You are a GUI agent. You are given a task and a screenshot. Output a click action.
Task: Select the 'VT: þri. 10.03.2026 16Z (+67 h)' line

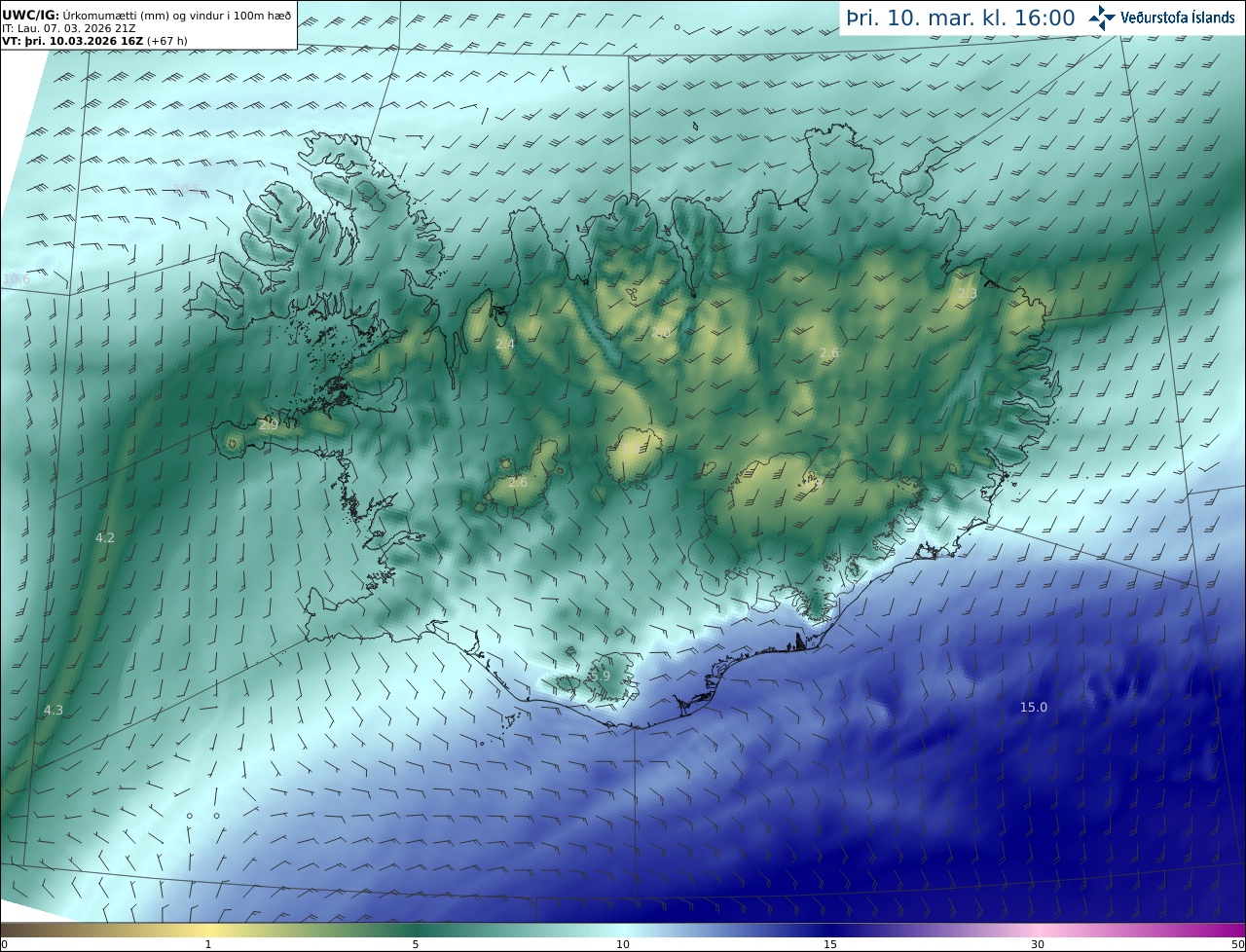pyautogui.click(x=94, y=42)
